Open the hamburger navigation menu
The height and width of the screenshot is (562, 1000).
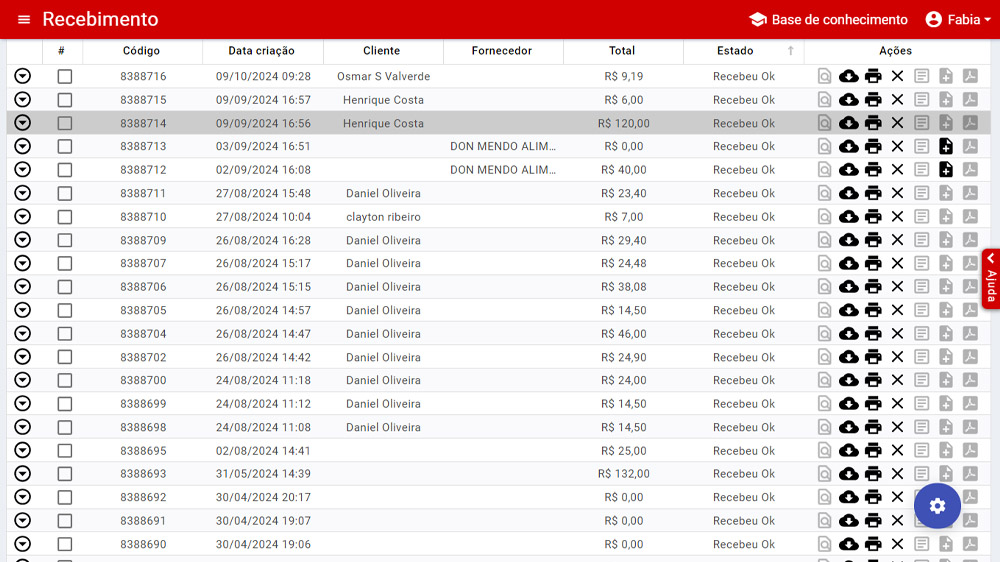(24, 20)
